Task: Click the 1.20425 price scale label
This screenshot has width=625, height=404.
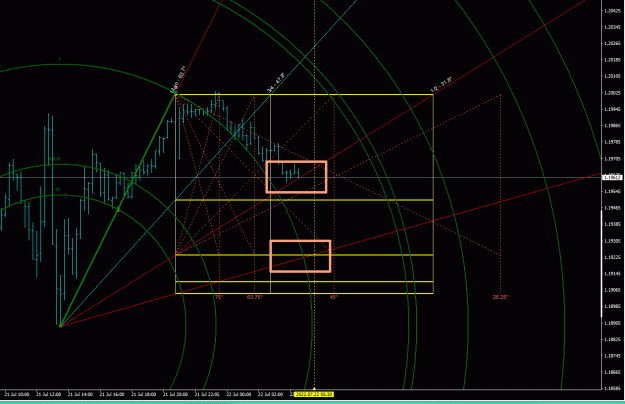Action: click(612, 11)
